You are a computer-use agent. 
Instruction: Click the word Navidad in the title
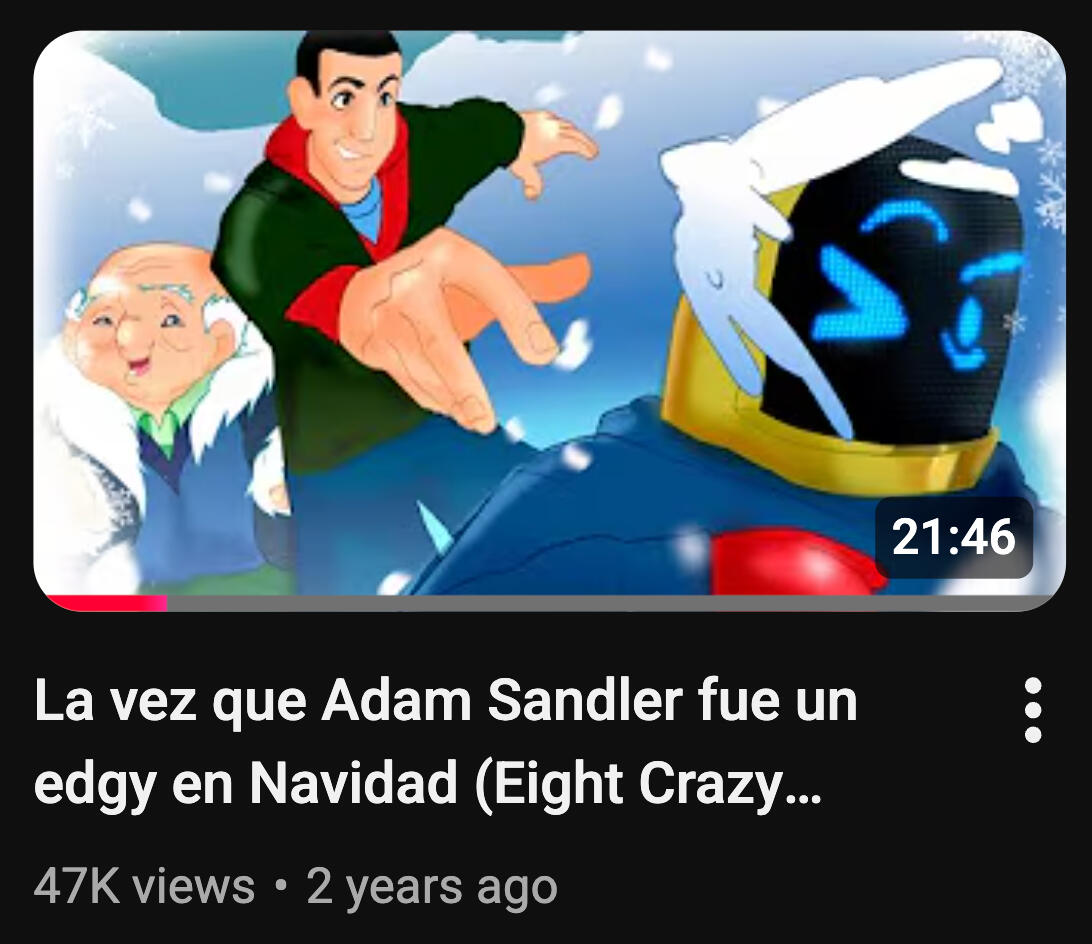[353, 784]
